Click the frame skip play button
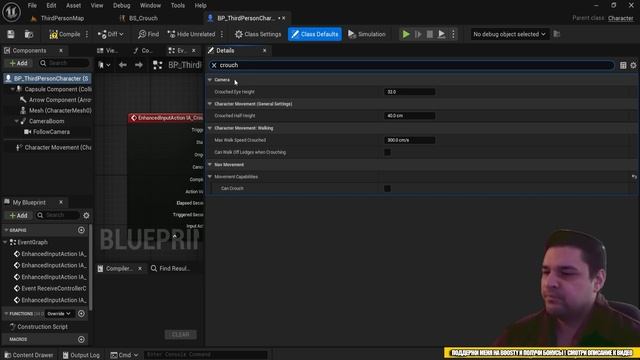This screenshot has width=640, height=360. tap(418, 34)
